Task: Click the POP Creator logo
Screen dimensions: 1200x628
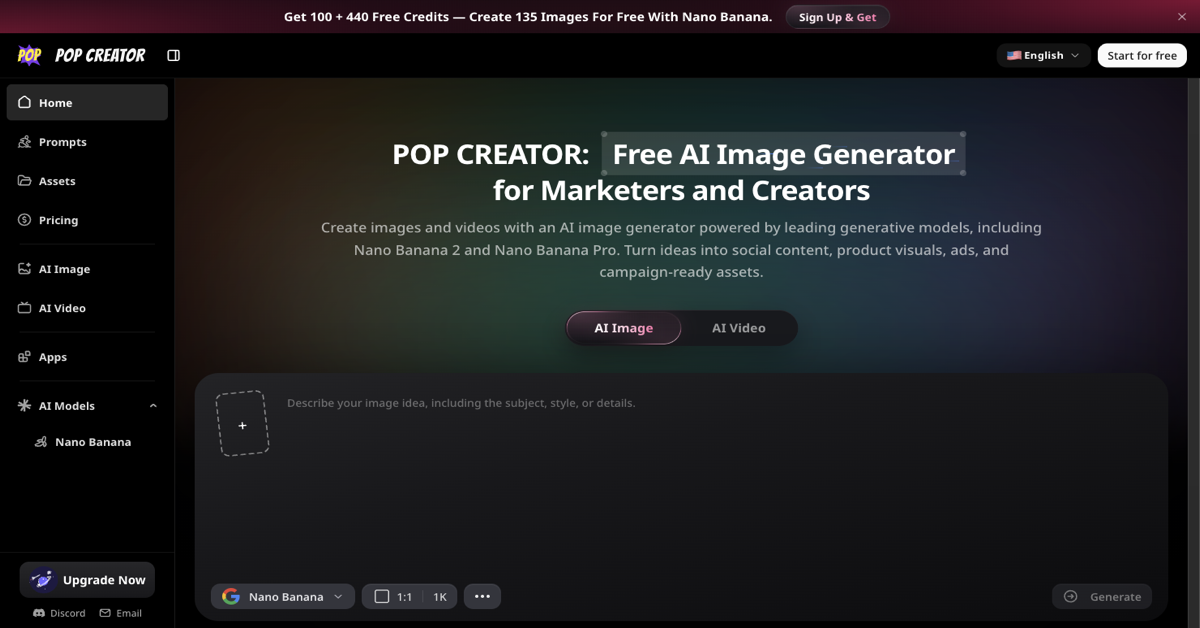Action: tap(81, 56)
